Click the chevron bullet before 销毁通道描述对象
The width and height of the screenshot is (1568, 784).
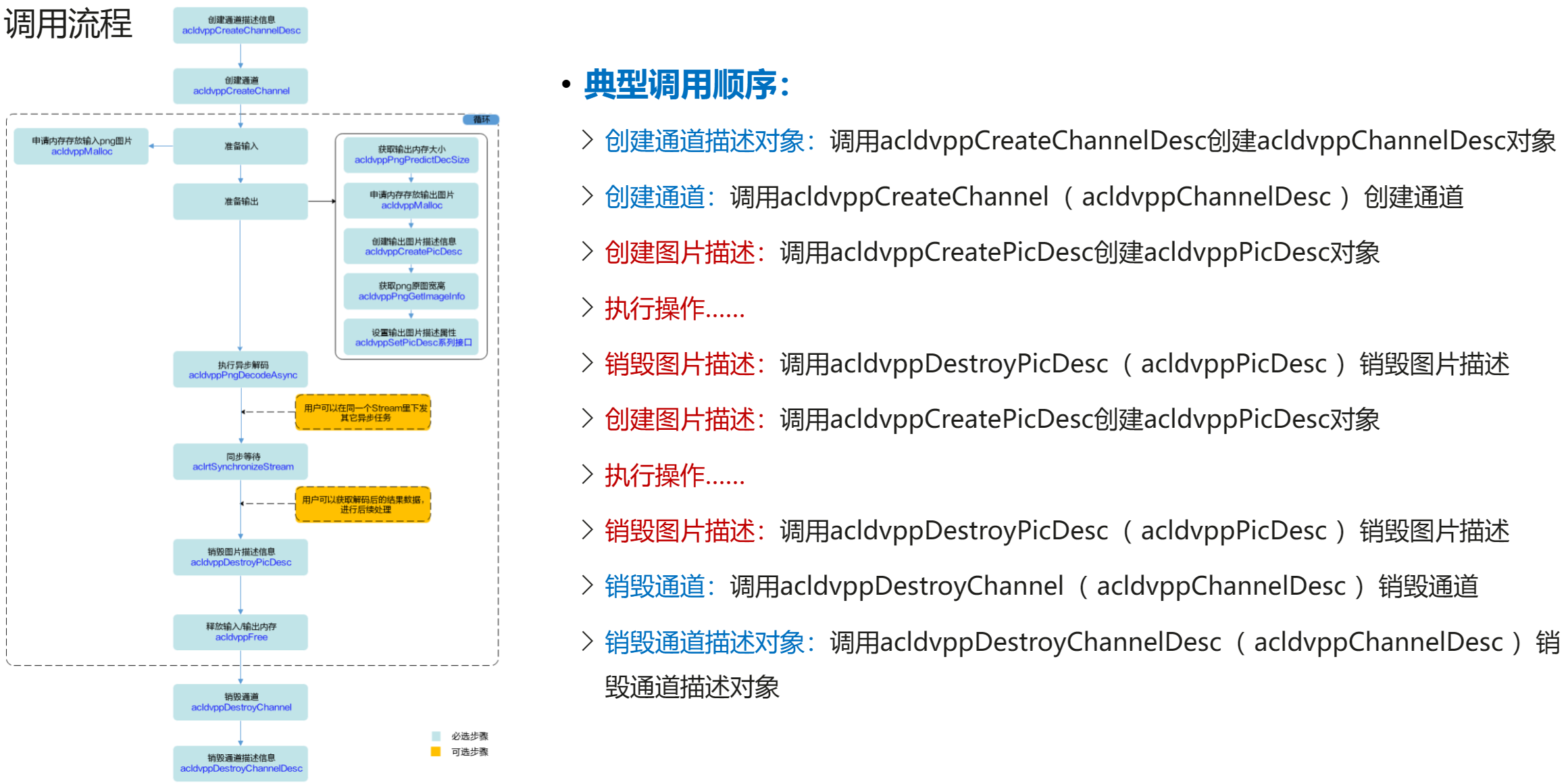coord(588,642)
